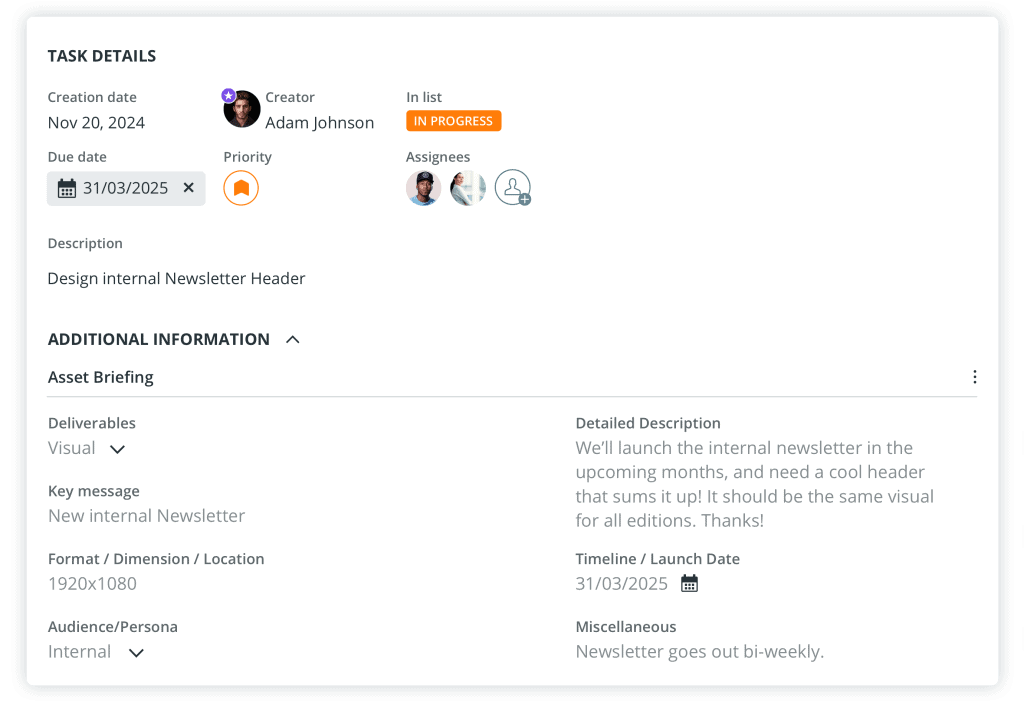Click the IN PROGRESS status badge
1024x701 pixels.
click(x=453, y=120)
